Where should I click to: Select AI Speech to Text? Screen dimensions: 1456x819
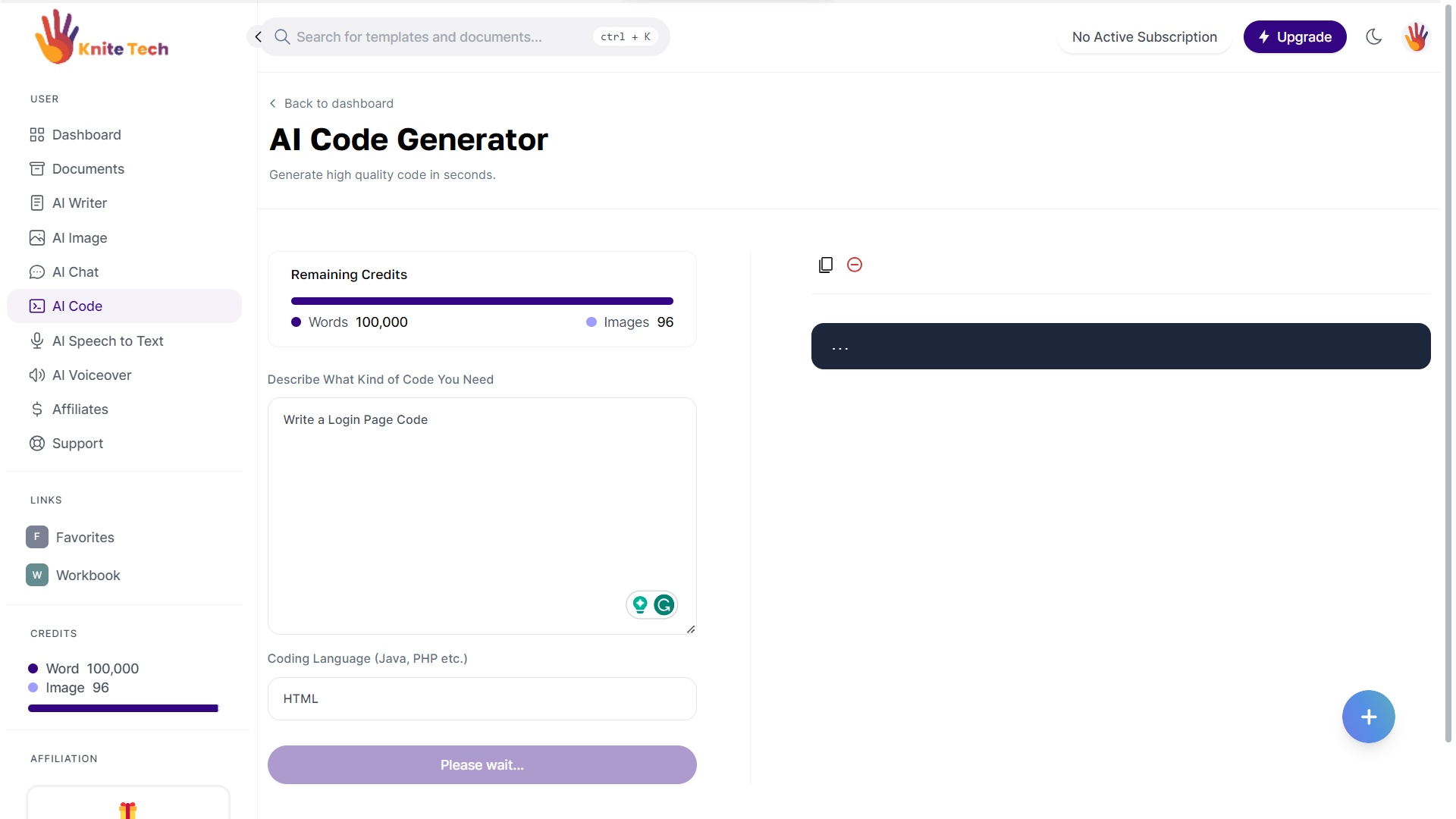pyautogui.click(x=108, y=341)
